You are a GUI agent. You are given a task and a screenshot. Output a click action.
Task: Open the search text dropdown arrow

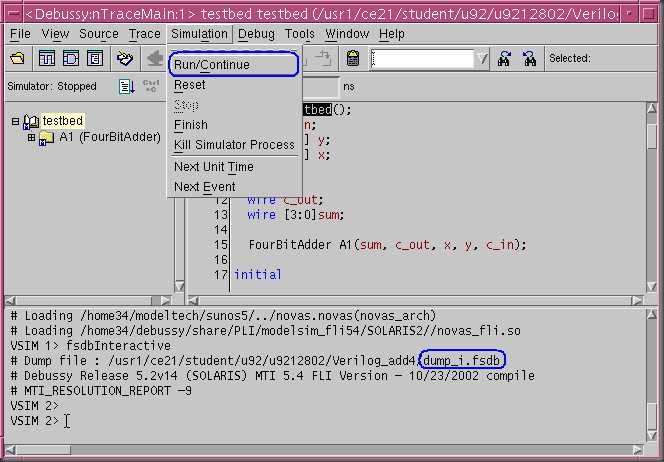click(x=482, y=58)
